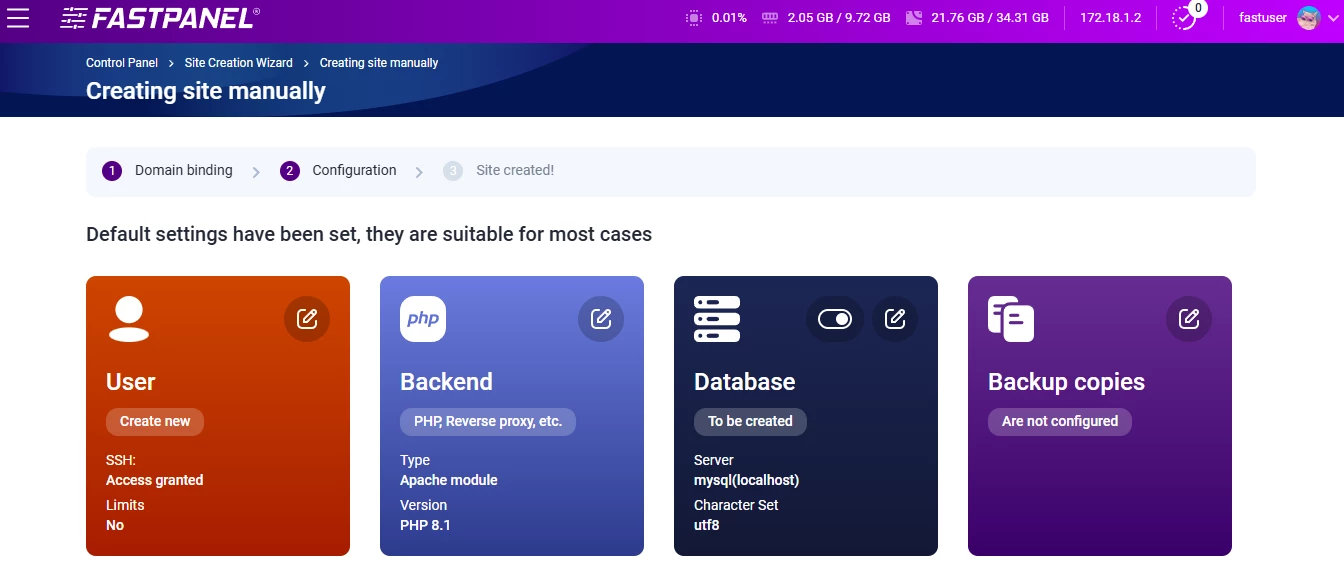Click the Are not configured badge

[x=1060, y=421]
